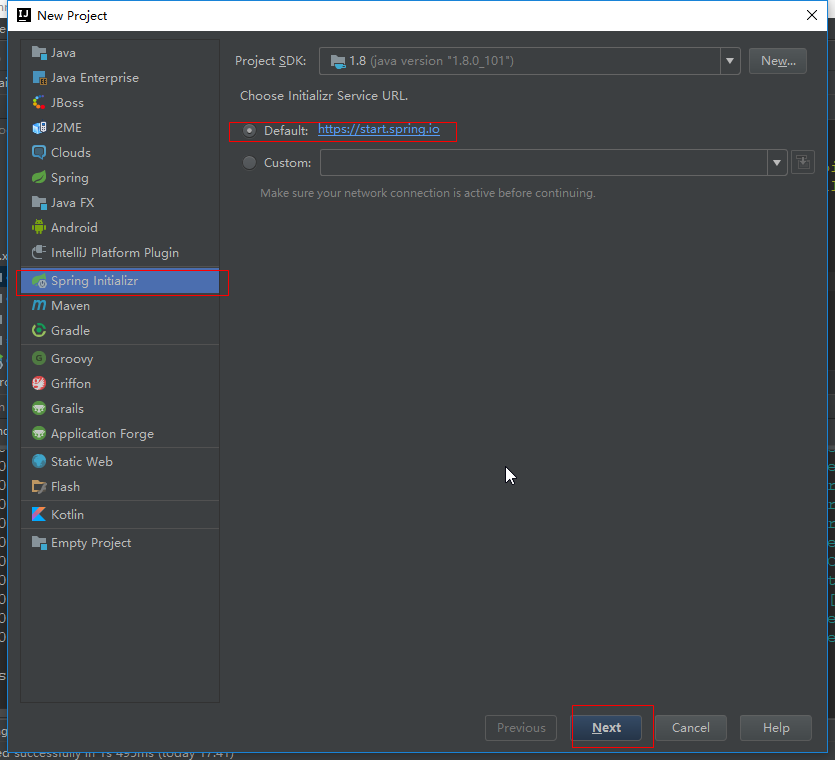Click the Spring leaf icon
This screenshot has height=760, width=835.
(39, 177)
